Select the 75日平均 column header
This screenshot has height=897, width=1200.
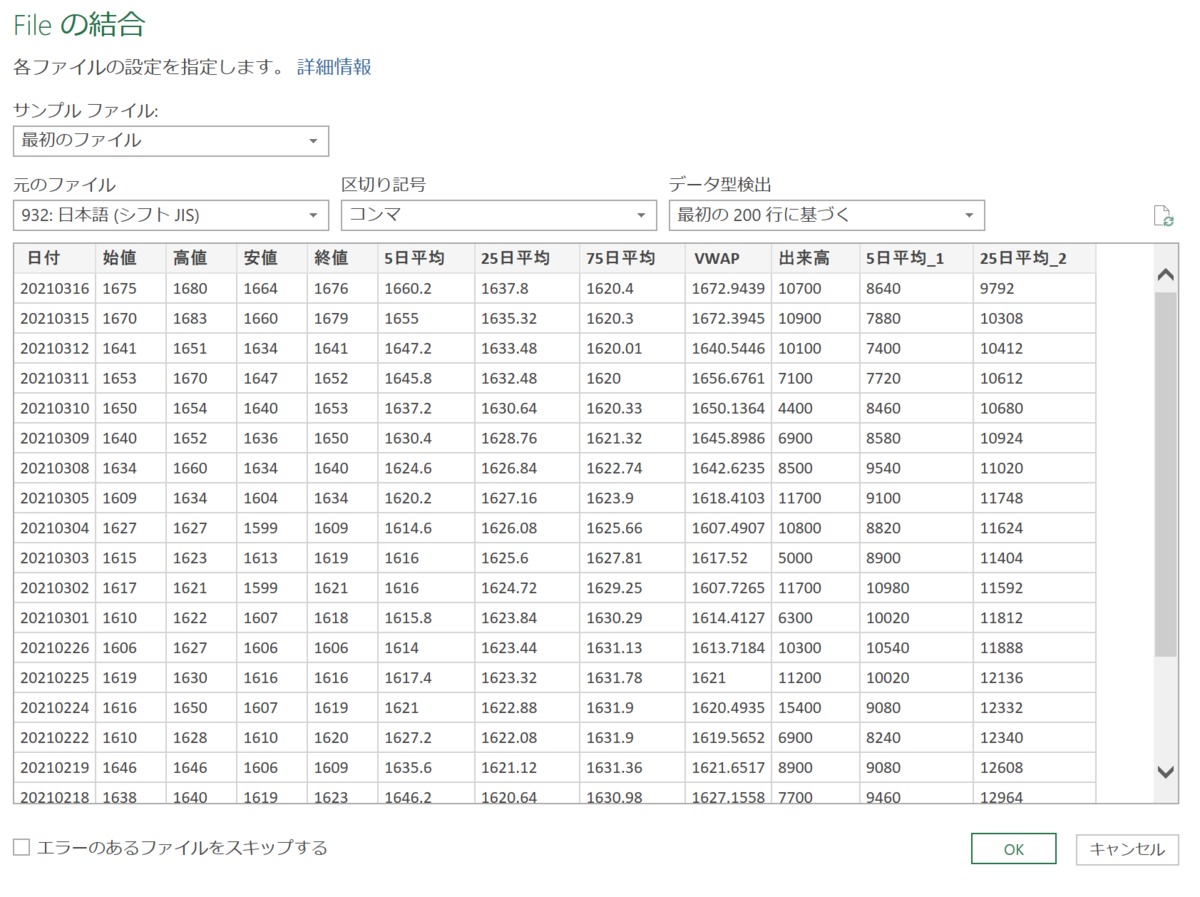coord(633,258)
